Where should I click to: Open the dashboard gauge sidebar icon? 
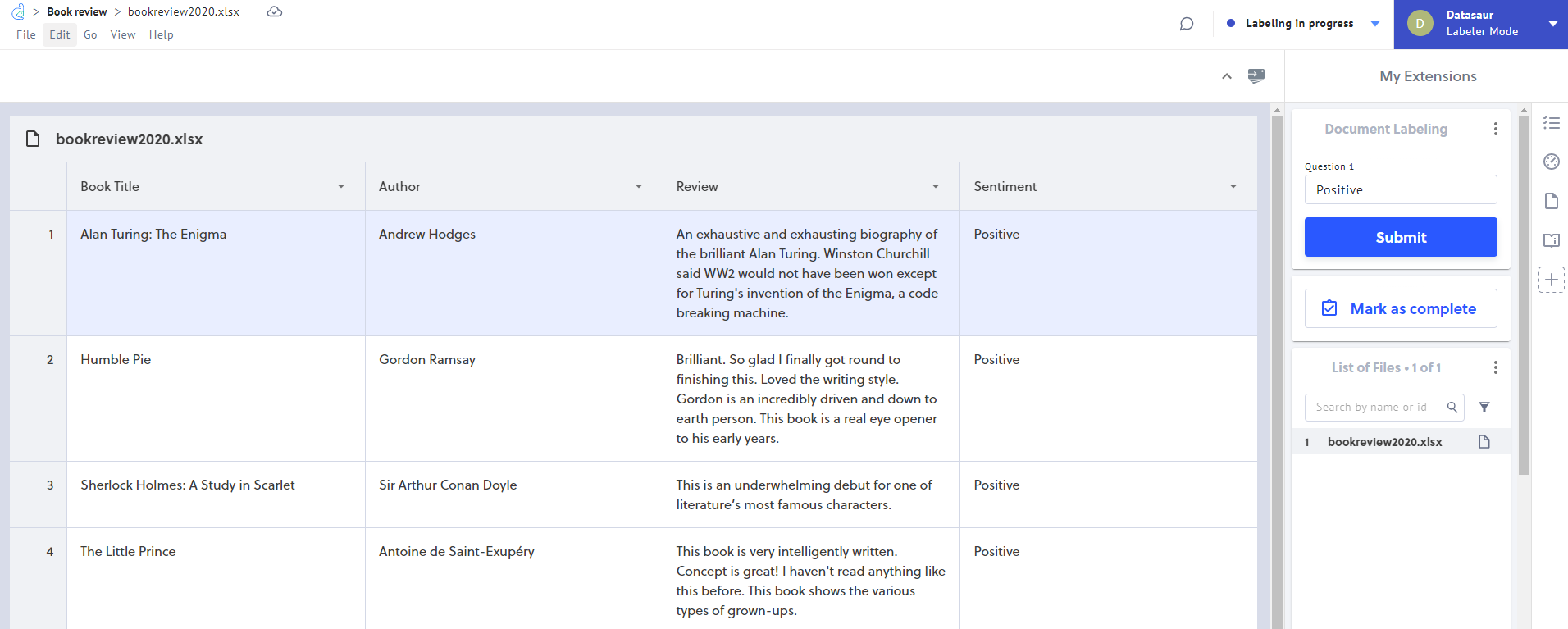click(1551, 162)
